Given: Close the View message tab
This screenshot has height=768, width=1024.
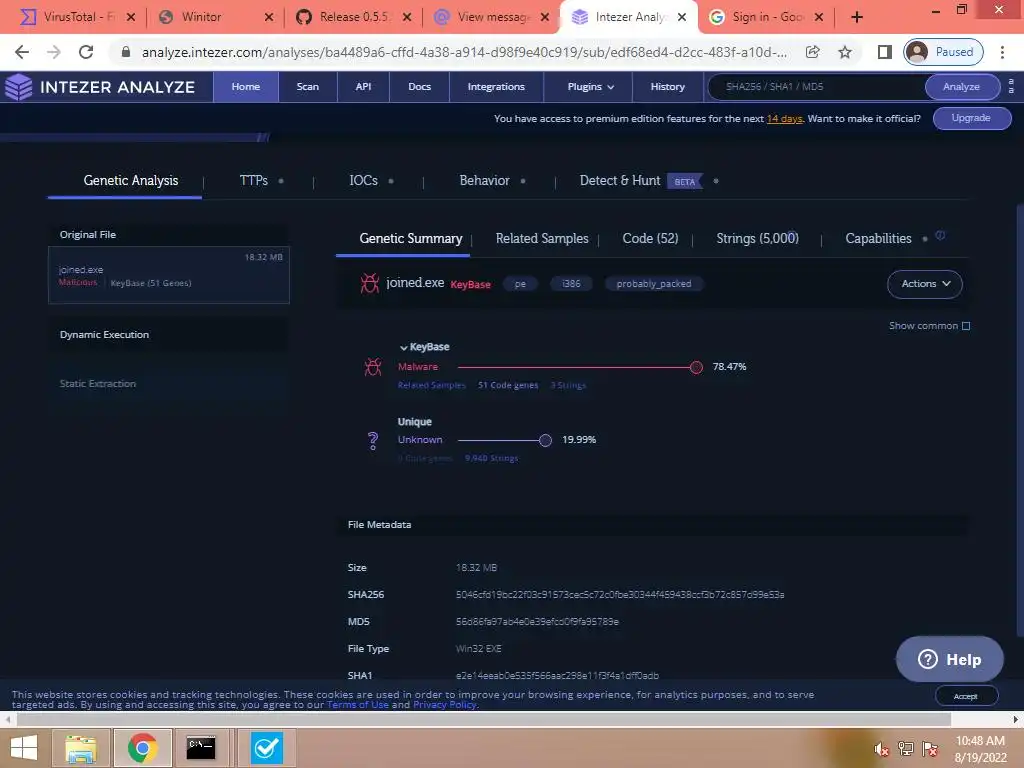Looking at the screenshot, I should click(x=545, y=17).
